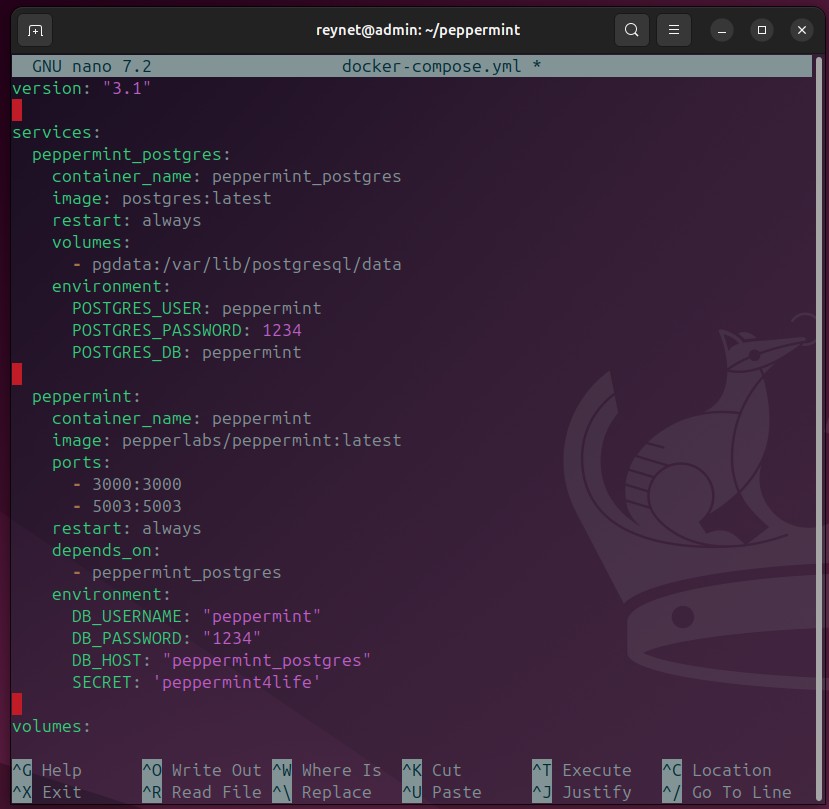Click the bottom volumes: line
The image size is (829, 809).
click(51, 727)
